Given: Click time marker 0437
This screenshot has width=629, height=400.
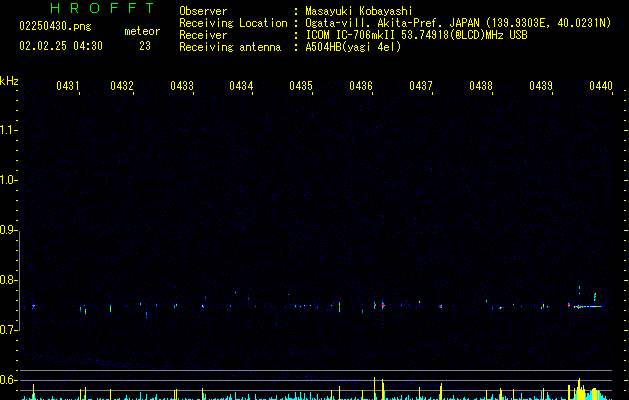Looking at the screenshot, I should tap(421, 85).
